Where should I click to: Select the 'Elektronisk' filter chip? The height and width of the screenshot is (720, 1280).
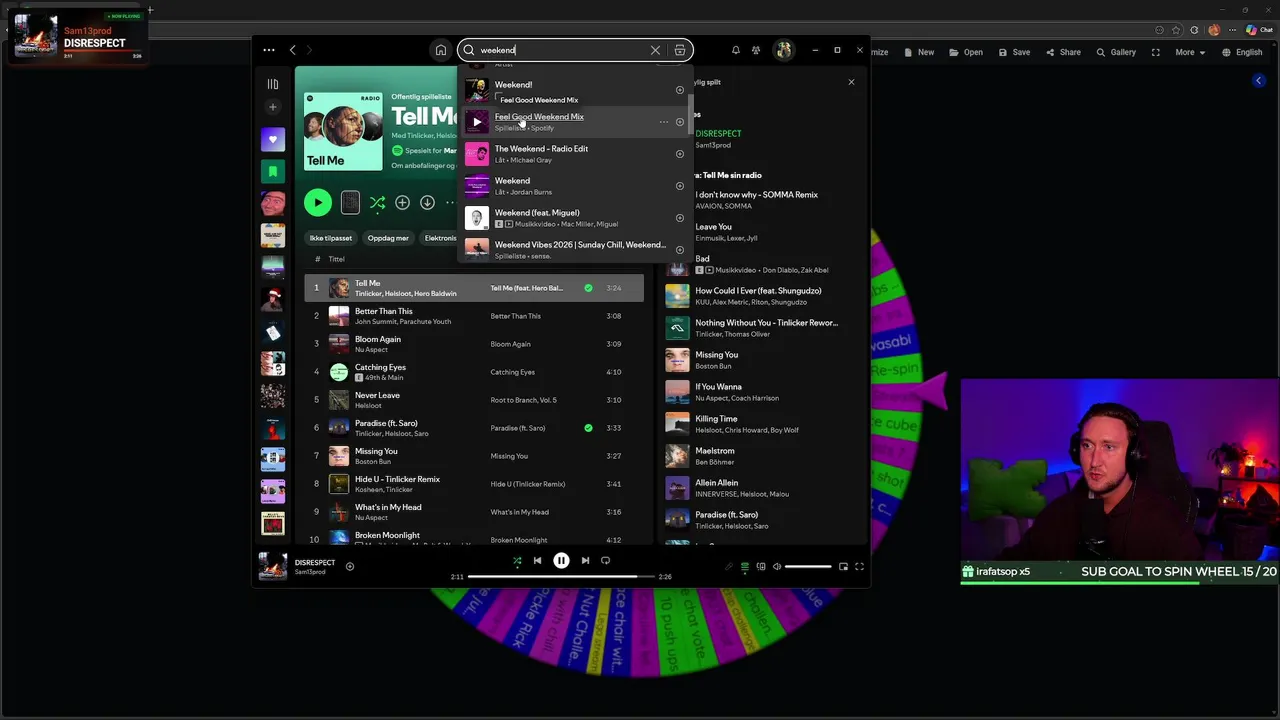coord(439,238)
